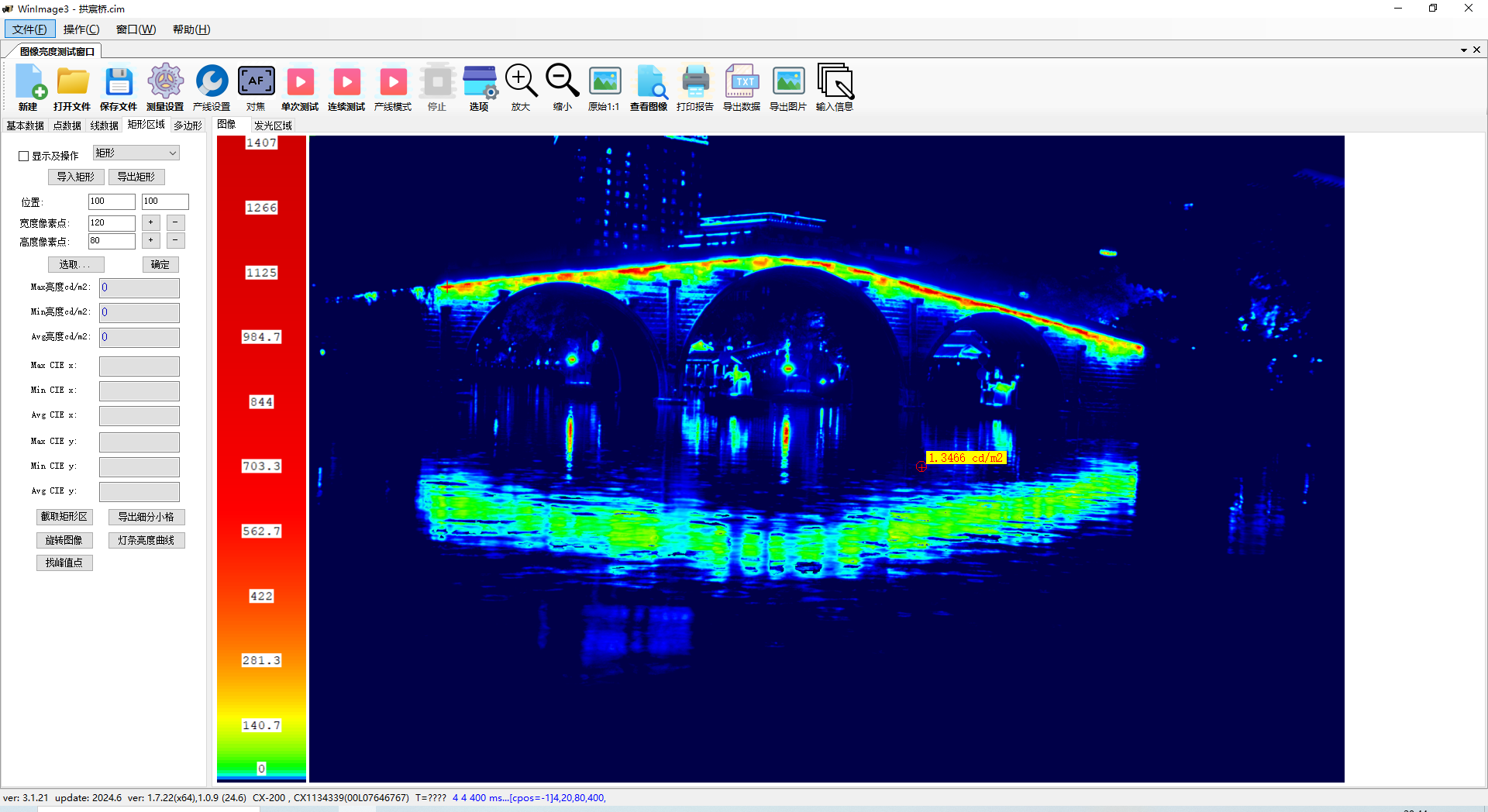Start 单次测试 single test
The height and width of the screenshot is (812, 1488).
point(300,88)
